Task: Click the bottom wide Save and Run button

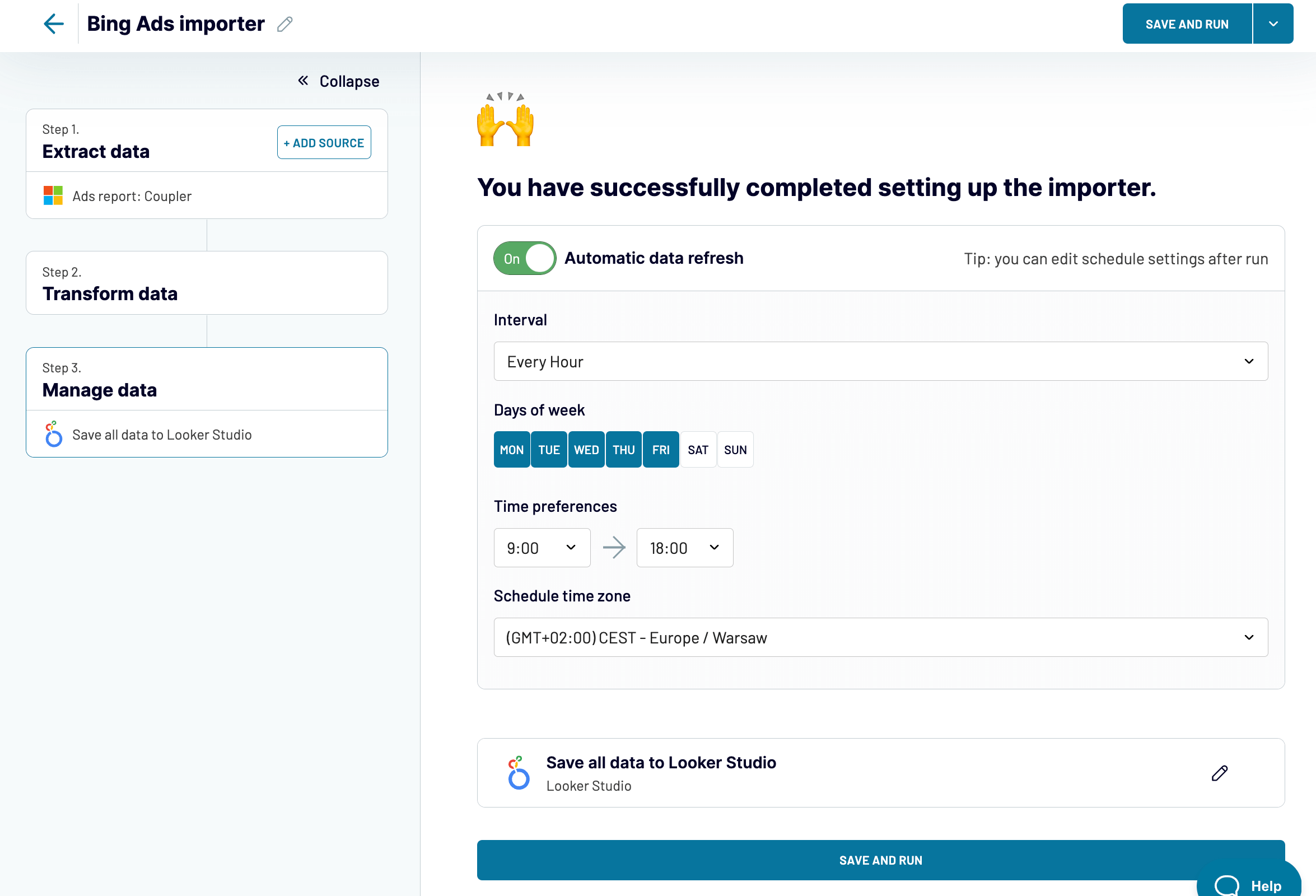Action: tap(880, 860)
